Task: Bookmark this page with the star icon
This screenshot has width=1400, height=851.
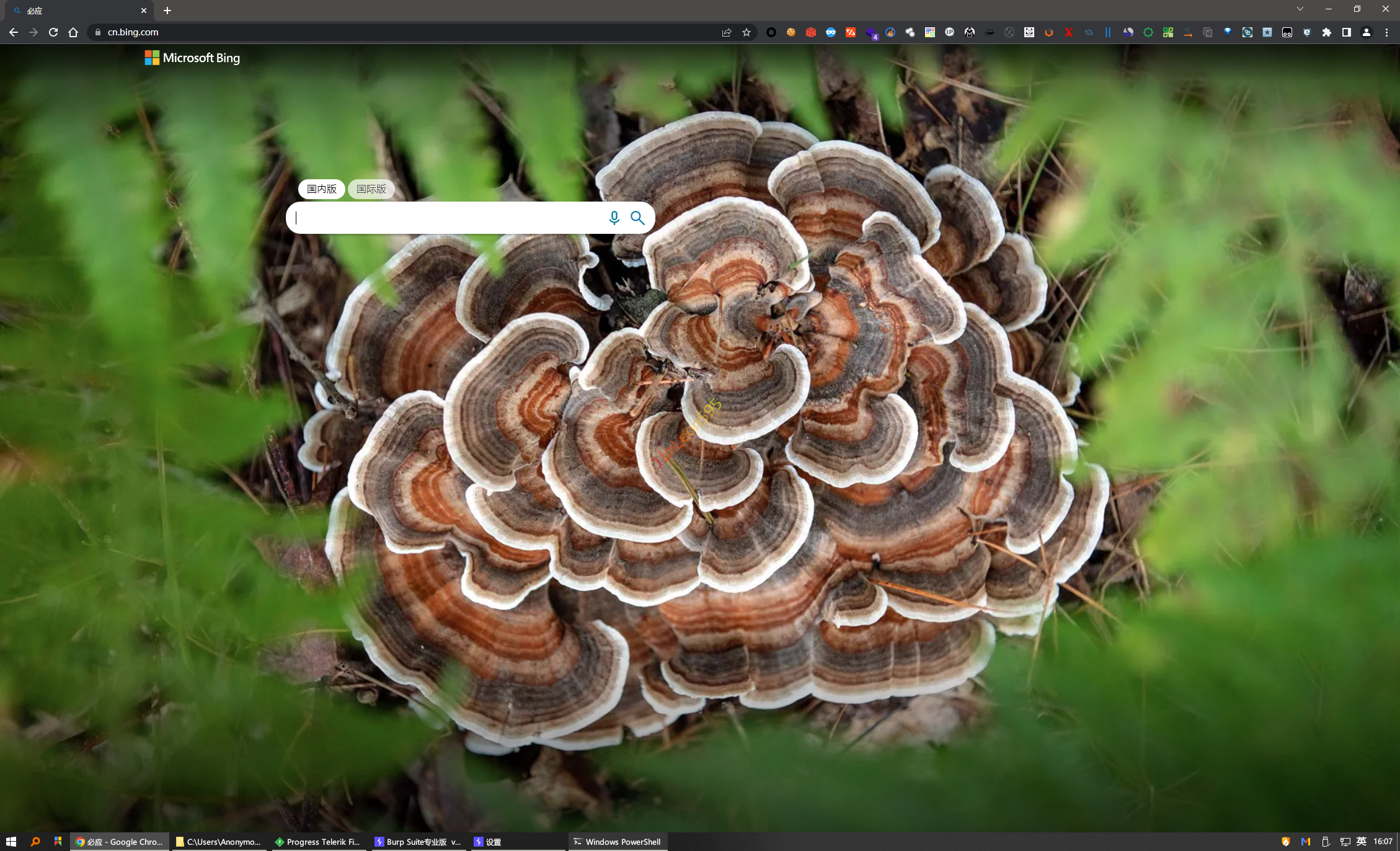Action: pos(747,32)
